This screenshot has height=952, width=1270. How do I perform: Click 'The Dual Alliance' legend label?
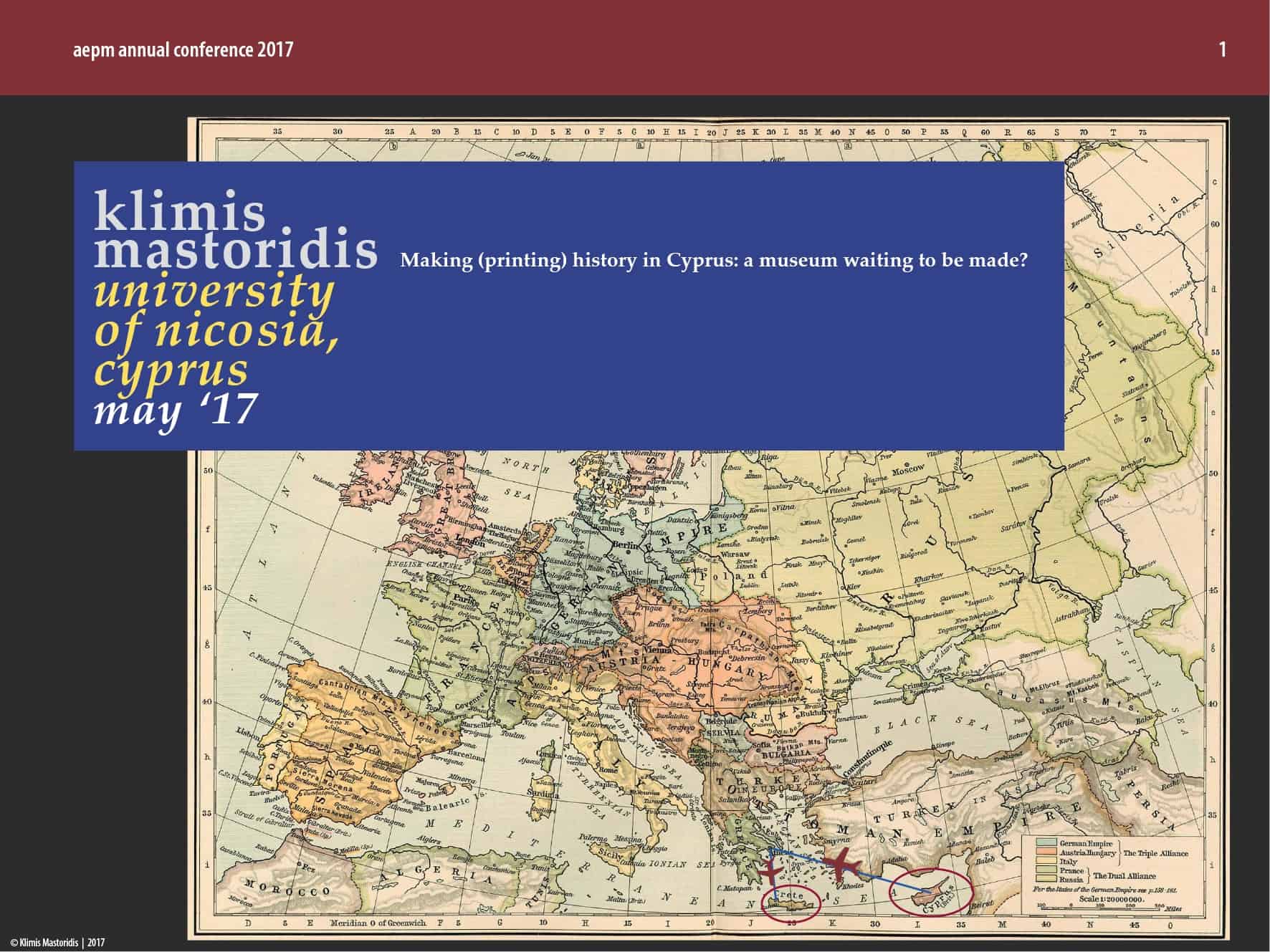(x=1125, y=876)
